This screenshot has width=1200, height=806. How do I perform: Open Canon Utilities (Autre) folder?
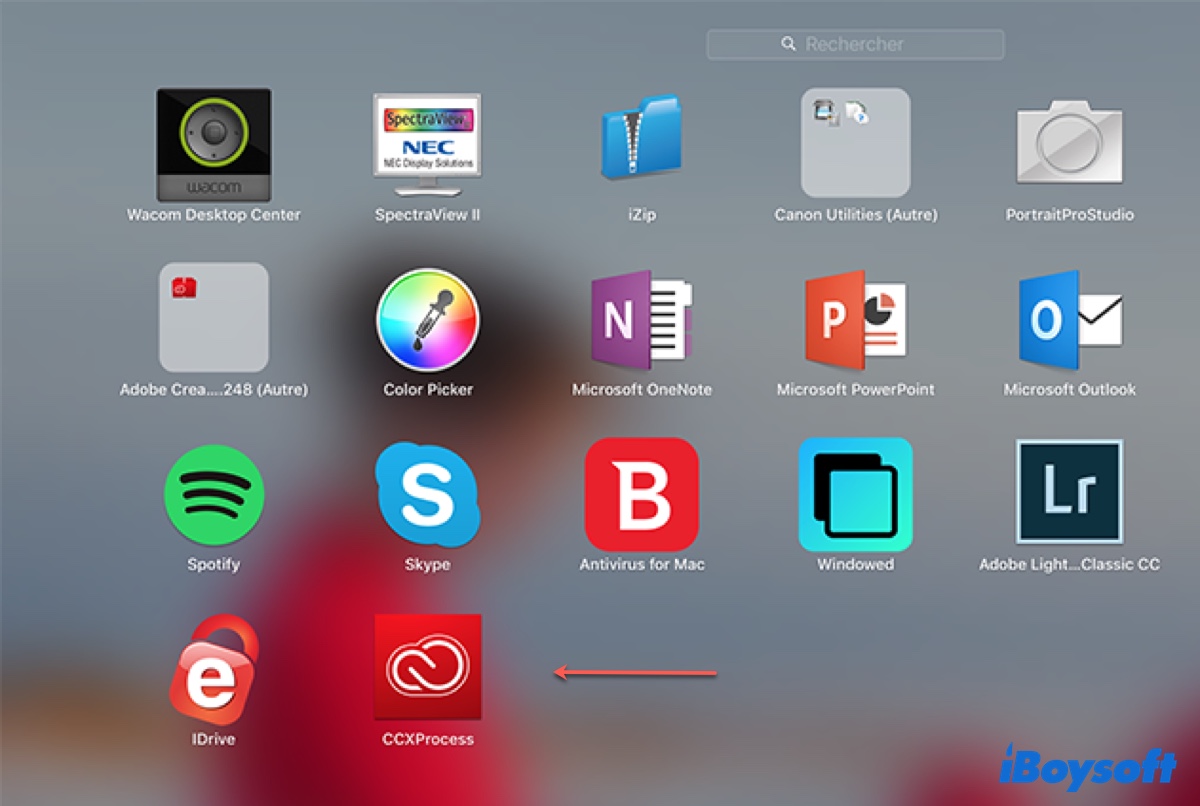coord(855,143)
